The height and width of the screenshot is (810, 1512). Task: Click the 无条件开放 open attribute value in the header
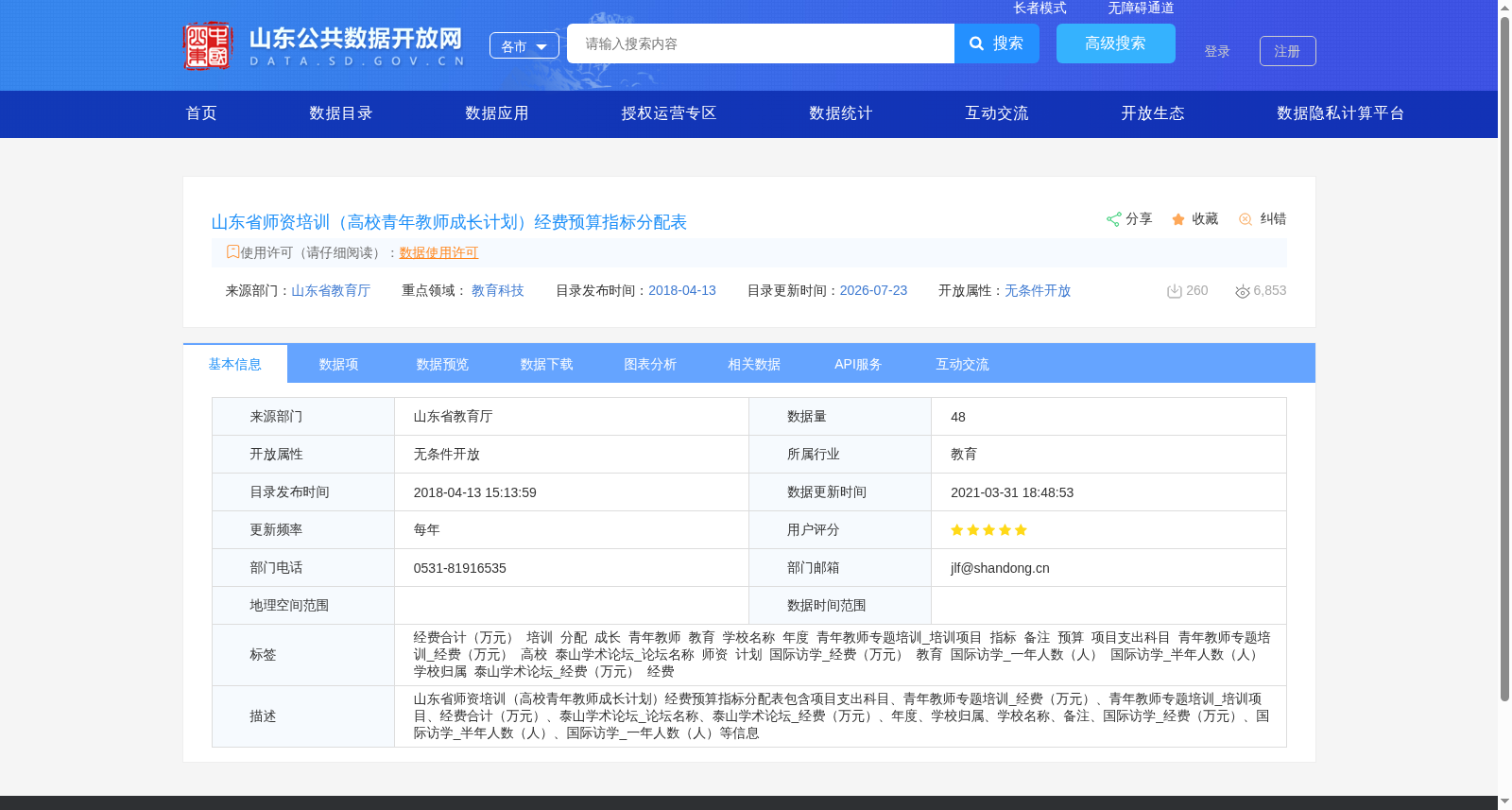click(x=1038, y=291)
